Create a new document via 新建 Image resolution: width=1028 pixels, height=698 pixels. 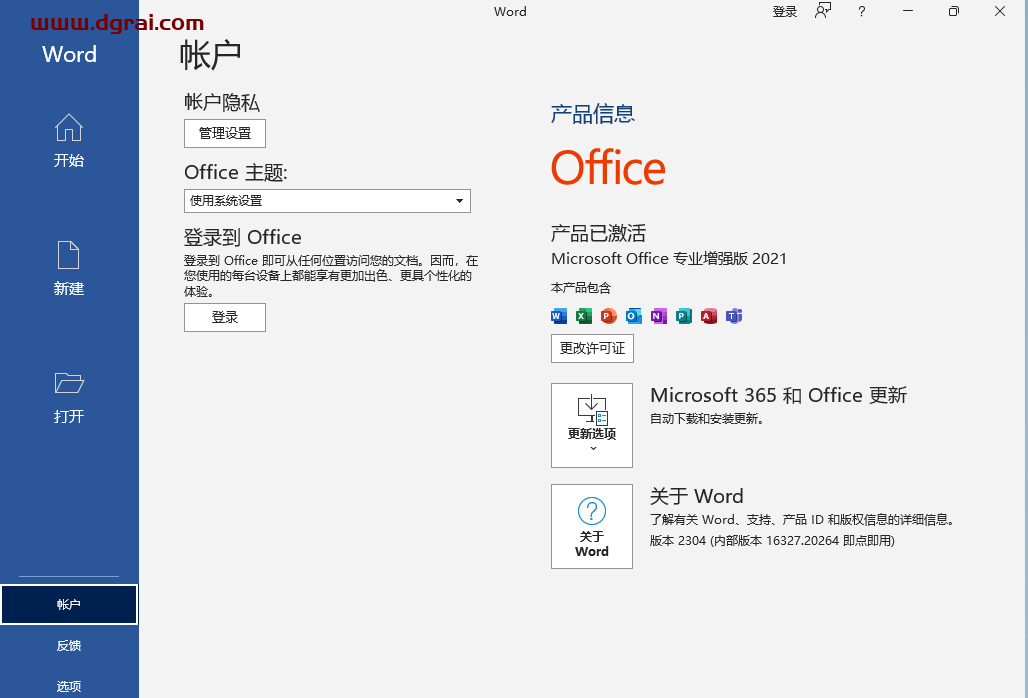tap(69, 269)
